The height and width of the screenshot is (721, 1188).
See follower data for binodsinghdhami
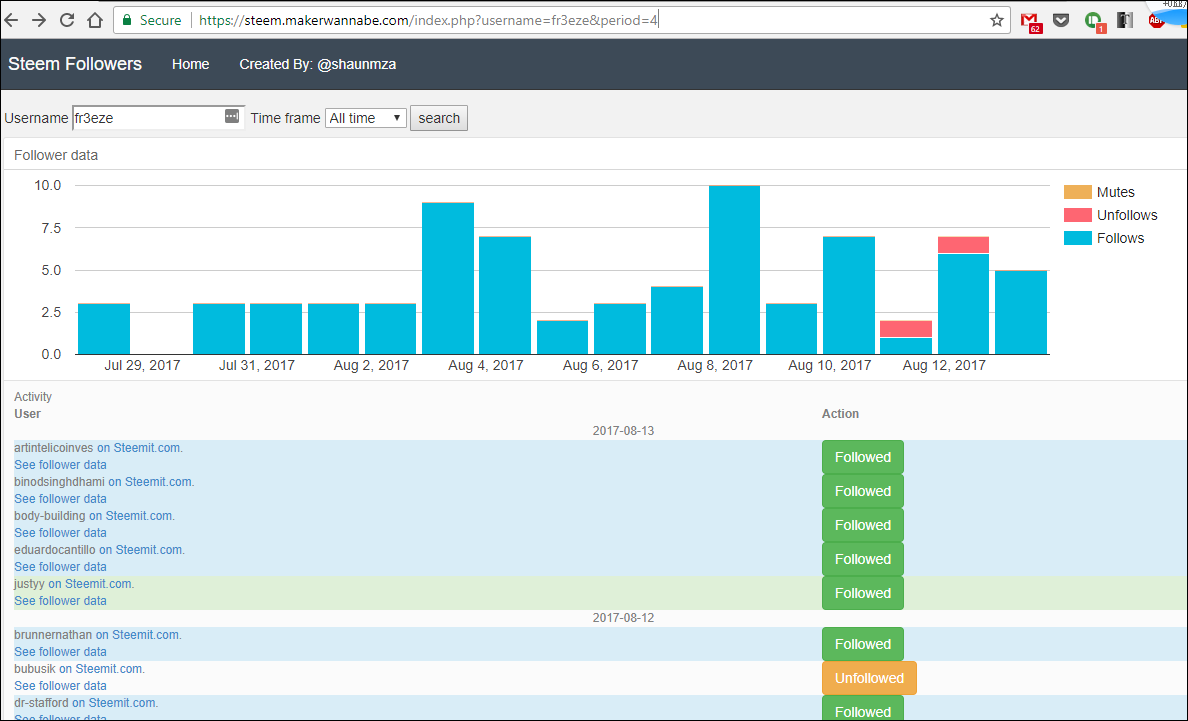coord(61,499)
